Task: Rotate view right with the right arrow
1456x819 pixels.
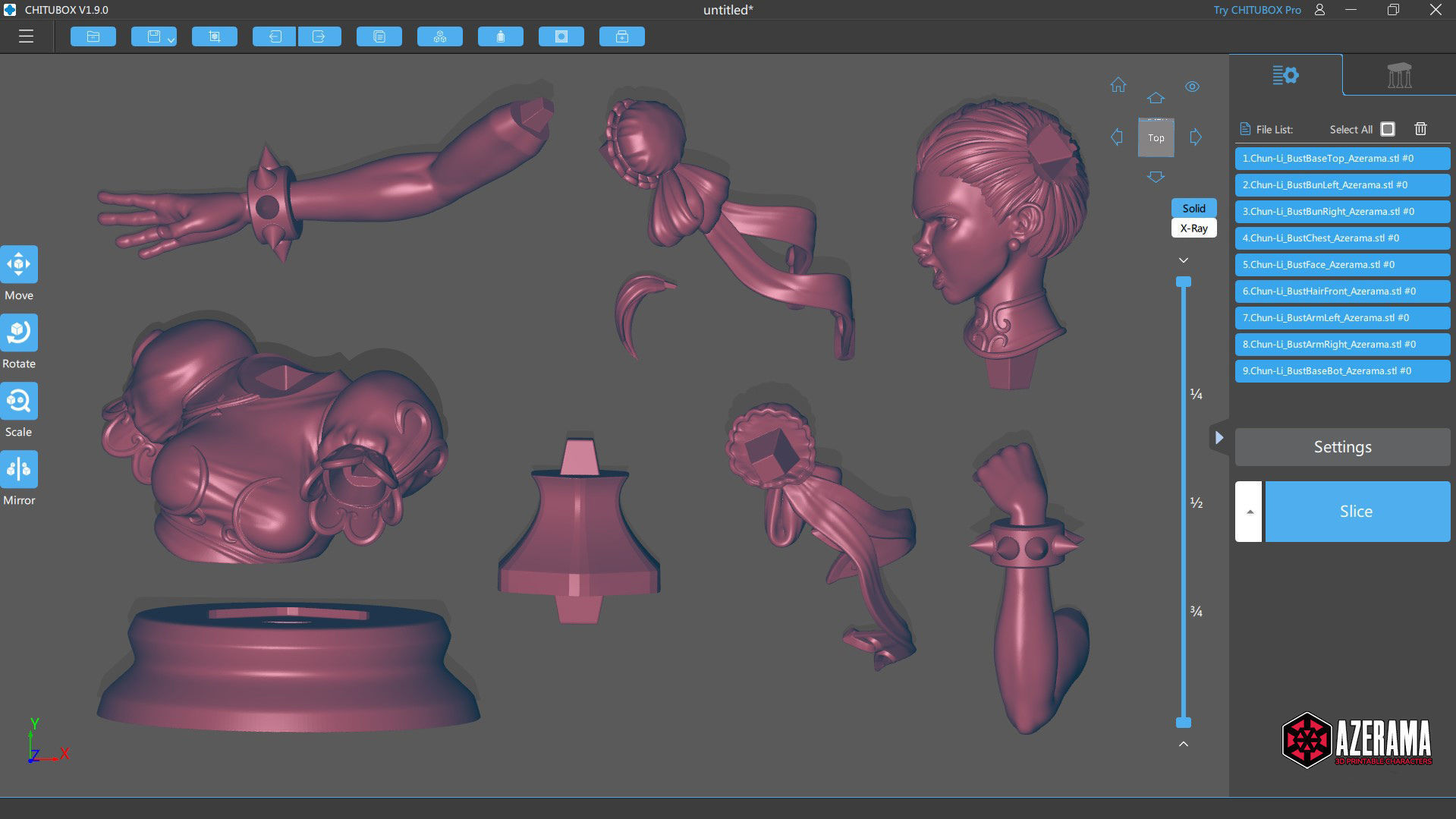Action: [1196, 137]
